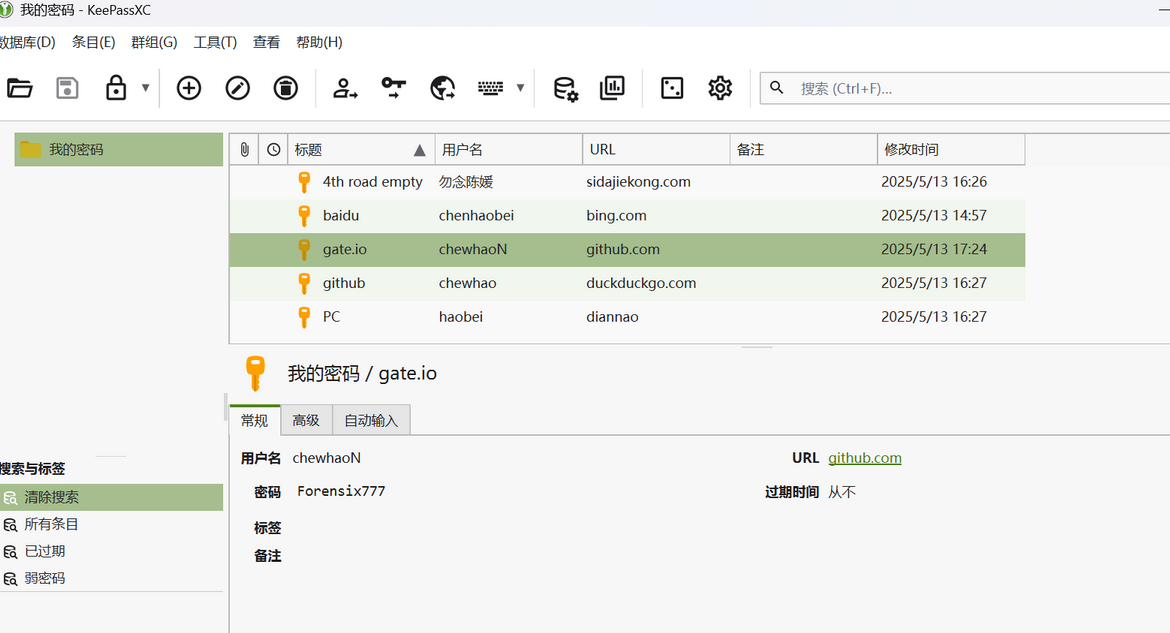Click the password value Forensix777
Image resolution: width=1170 pixels, height=633 pixels.
coord(341,491)
